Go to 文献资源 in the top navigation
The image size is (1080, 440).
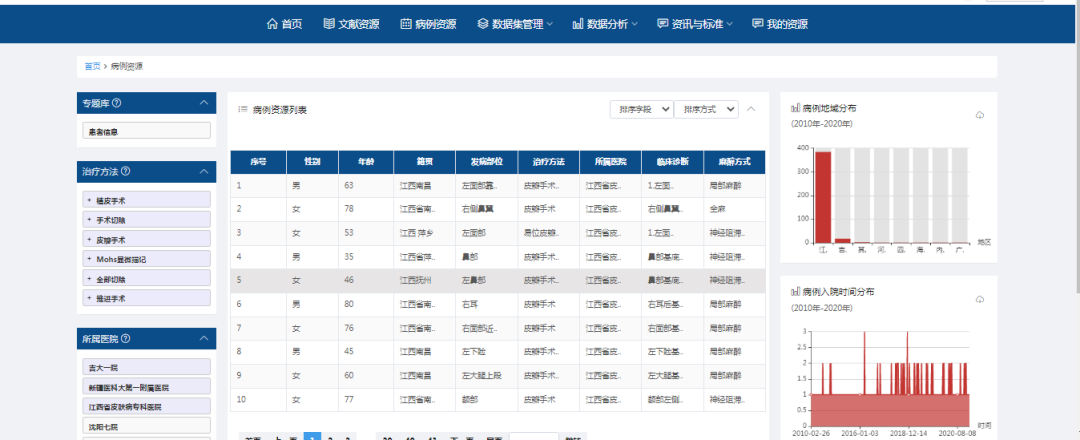click(351, 24)
